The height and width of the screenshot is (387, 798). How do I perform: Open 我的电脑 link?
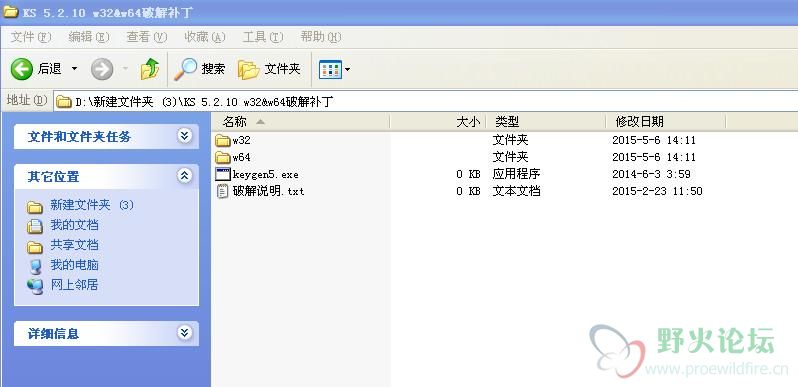74,265
